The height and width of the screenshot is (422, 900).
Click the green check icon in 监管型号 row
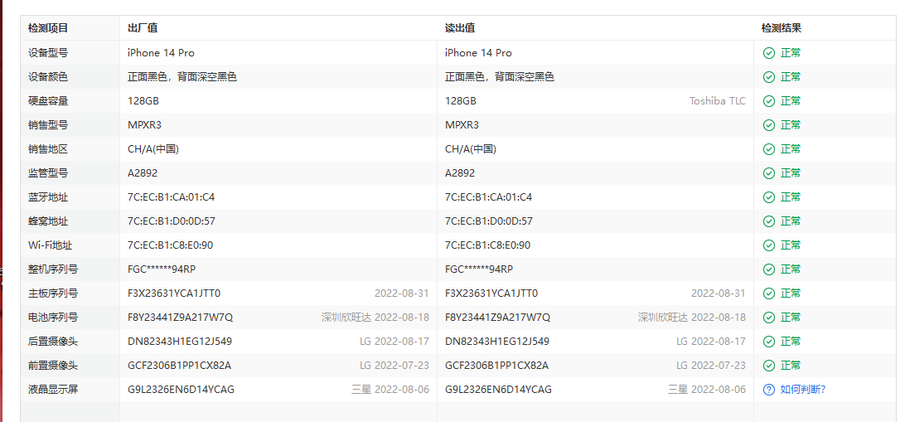(769, 173)
